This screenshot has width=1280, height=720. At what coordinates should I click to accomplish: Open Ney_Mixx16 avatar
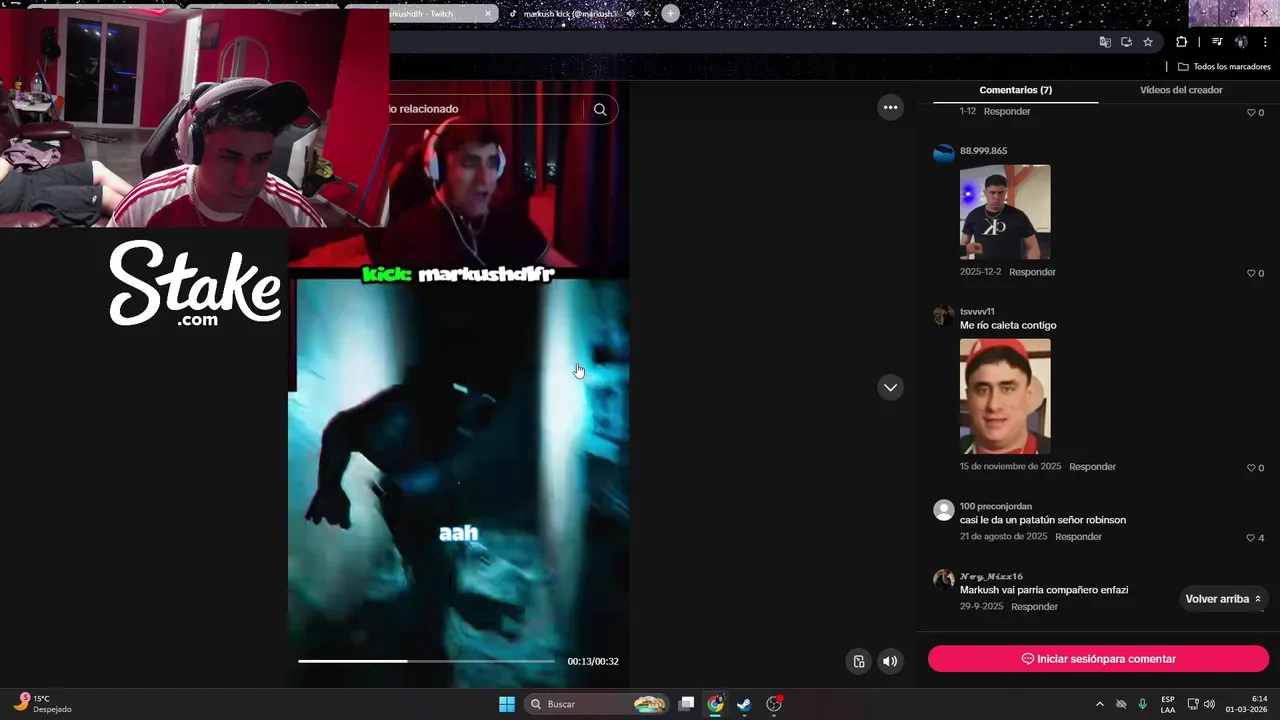tap(944, 580)
